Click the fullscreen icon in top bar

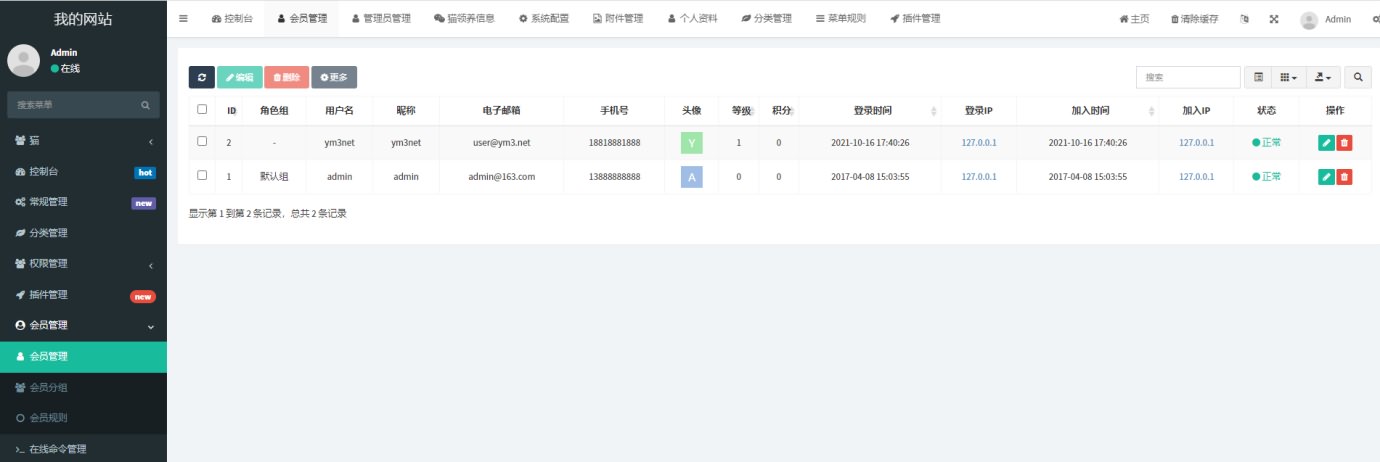point(1273,19)
